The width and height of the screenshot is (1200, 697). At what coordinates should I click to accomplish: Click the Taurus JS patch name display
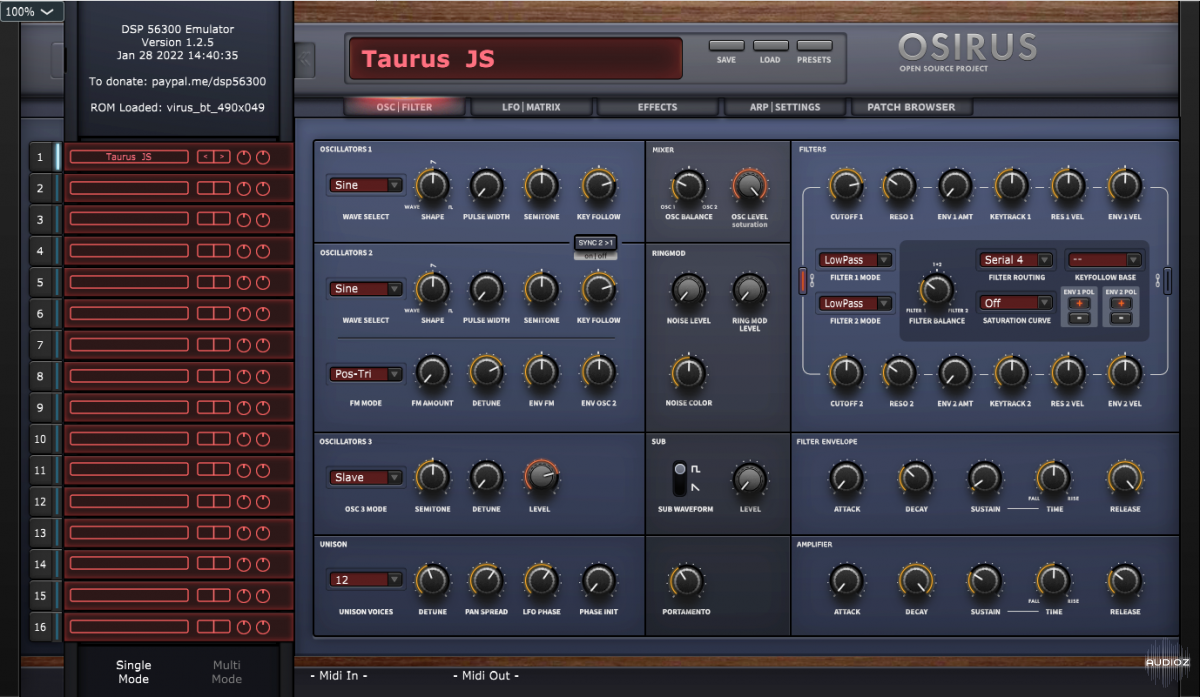515,59
